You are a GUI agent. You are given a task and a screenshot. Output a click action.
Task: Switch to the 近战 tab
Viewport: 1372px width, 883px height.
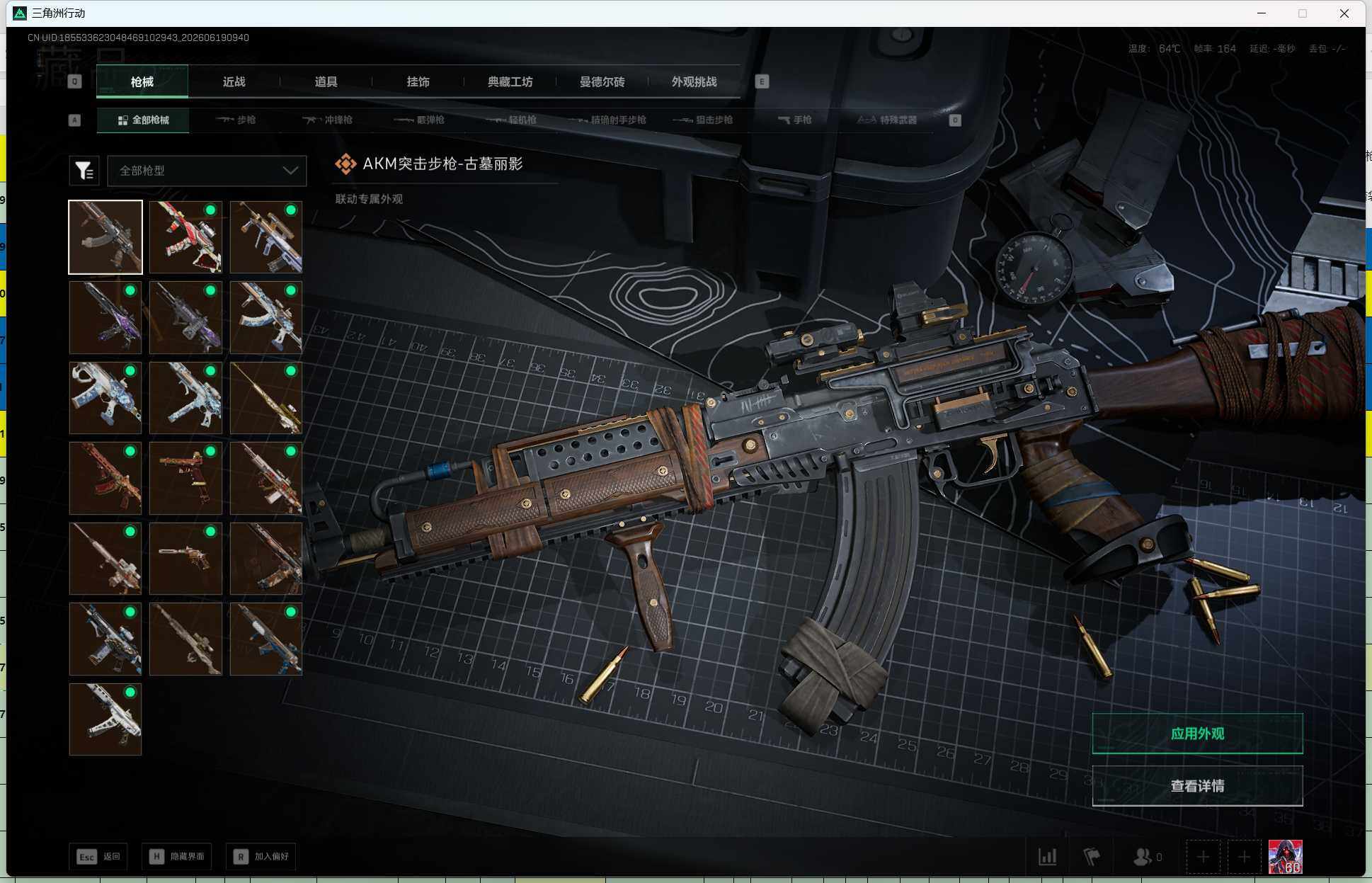(x=234, y=81)
